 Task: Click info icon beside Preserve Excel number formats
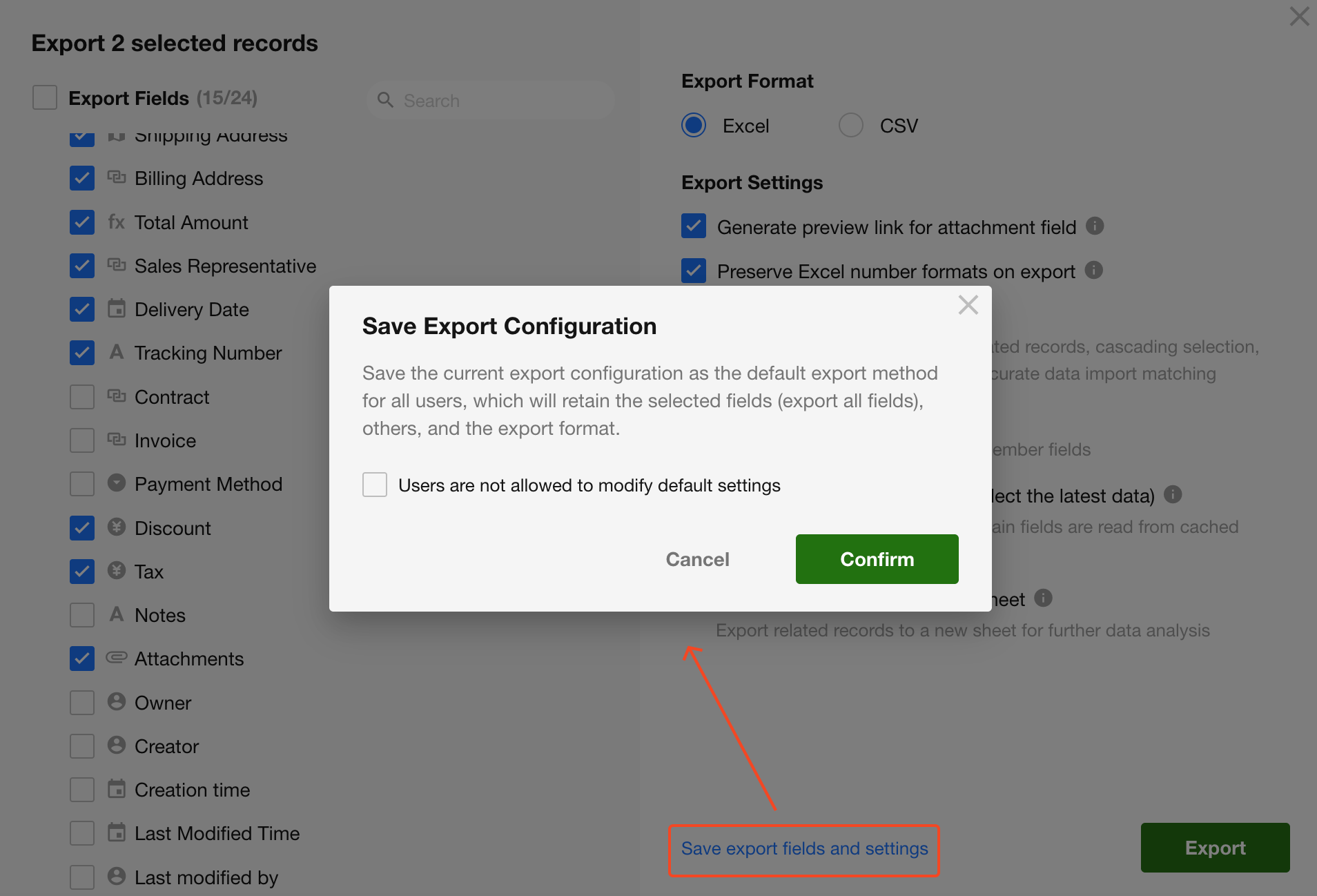pos(1093,270)
